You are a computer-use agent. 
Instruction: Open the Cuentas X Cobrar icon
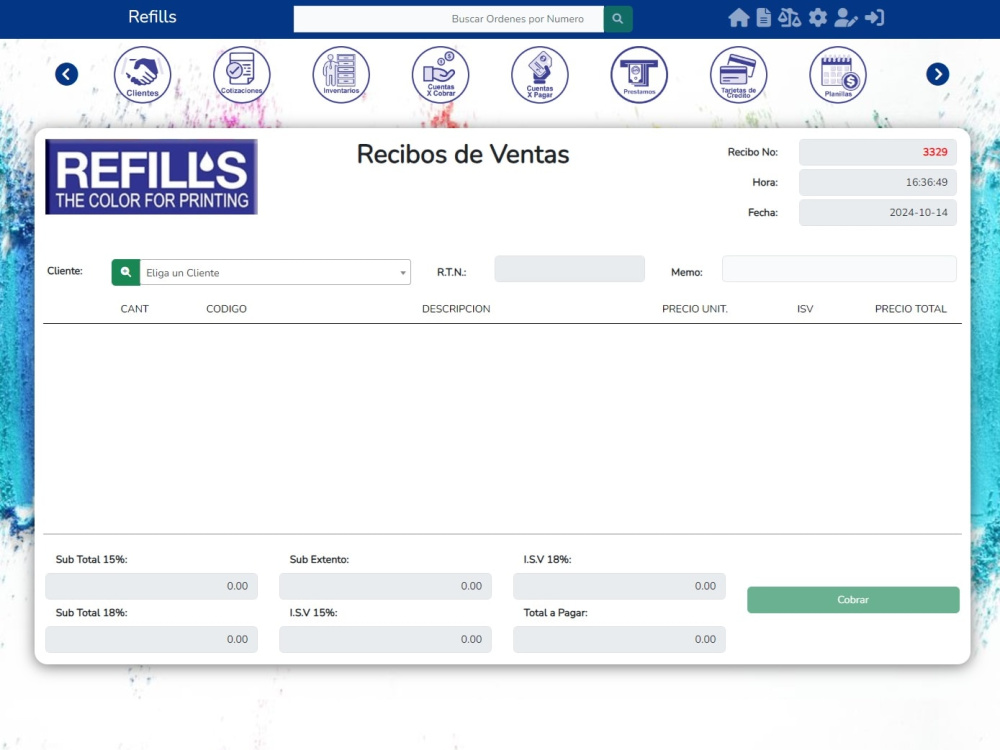(440, 75)
